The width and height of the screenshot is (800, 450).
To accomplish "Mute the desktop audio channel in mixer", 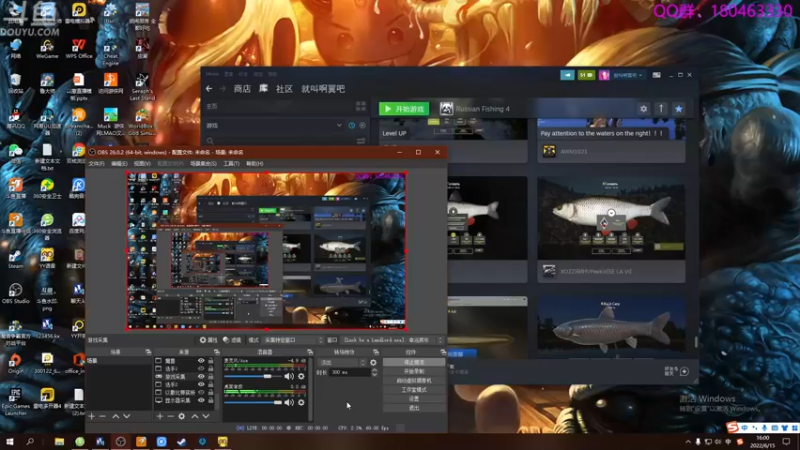I will [x=289, y=403].
